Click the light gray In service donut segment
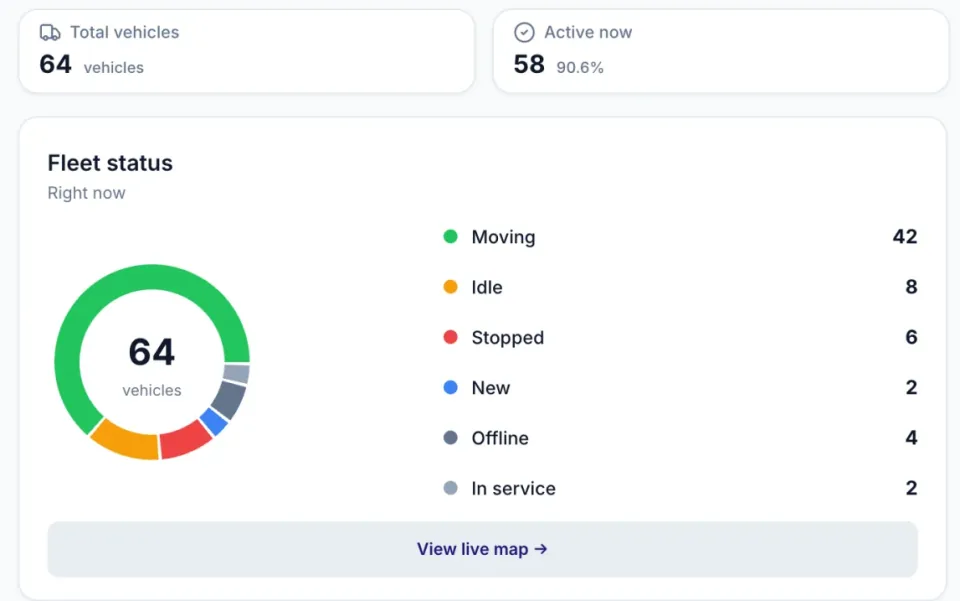 [237, 373]
